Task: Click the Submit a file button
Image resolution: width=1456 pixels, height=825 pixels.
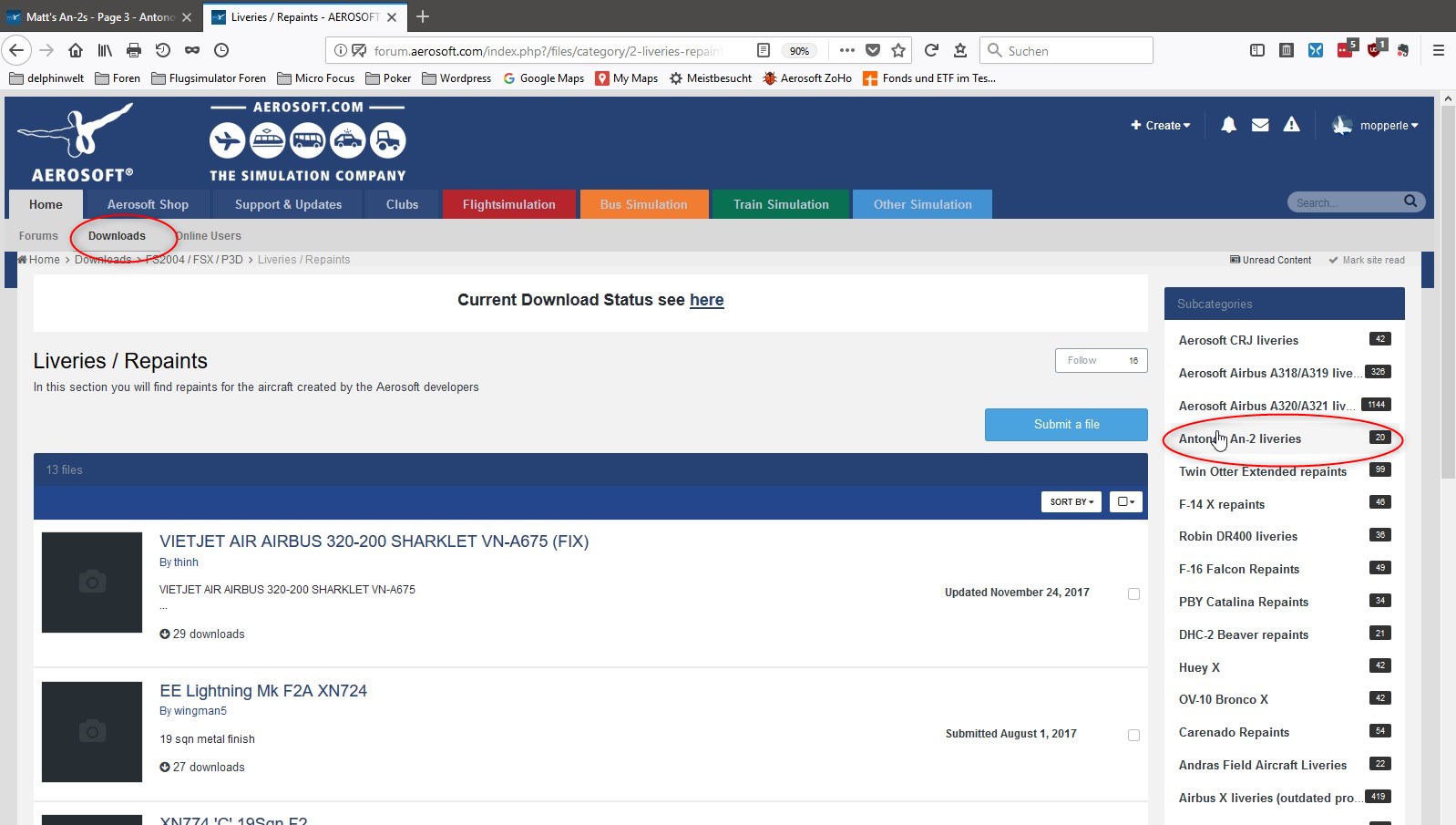Action: point(1066,425)
